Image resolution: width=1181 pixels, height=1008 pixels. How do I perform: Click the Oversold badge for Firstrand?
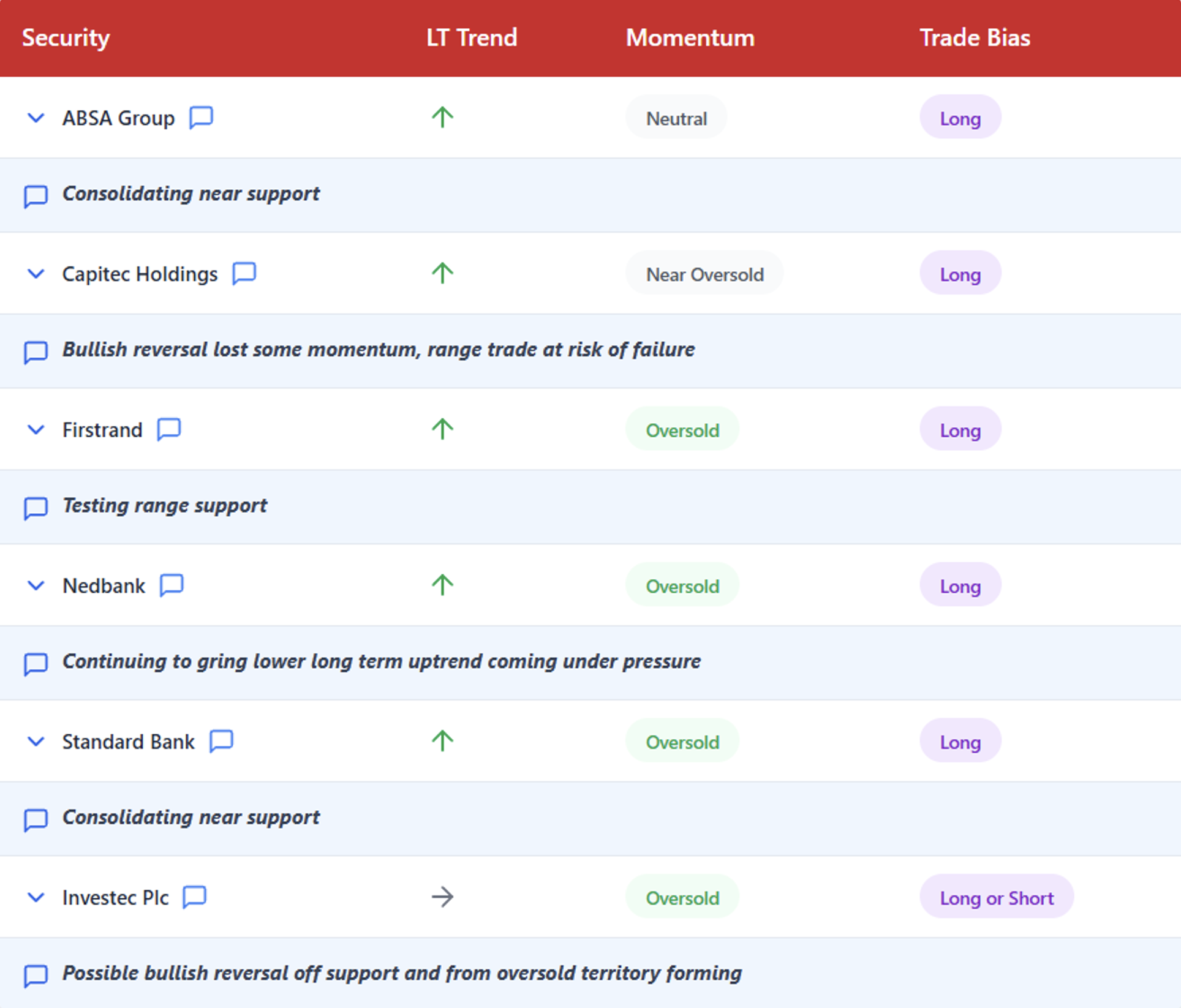click(682, 429)
